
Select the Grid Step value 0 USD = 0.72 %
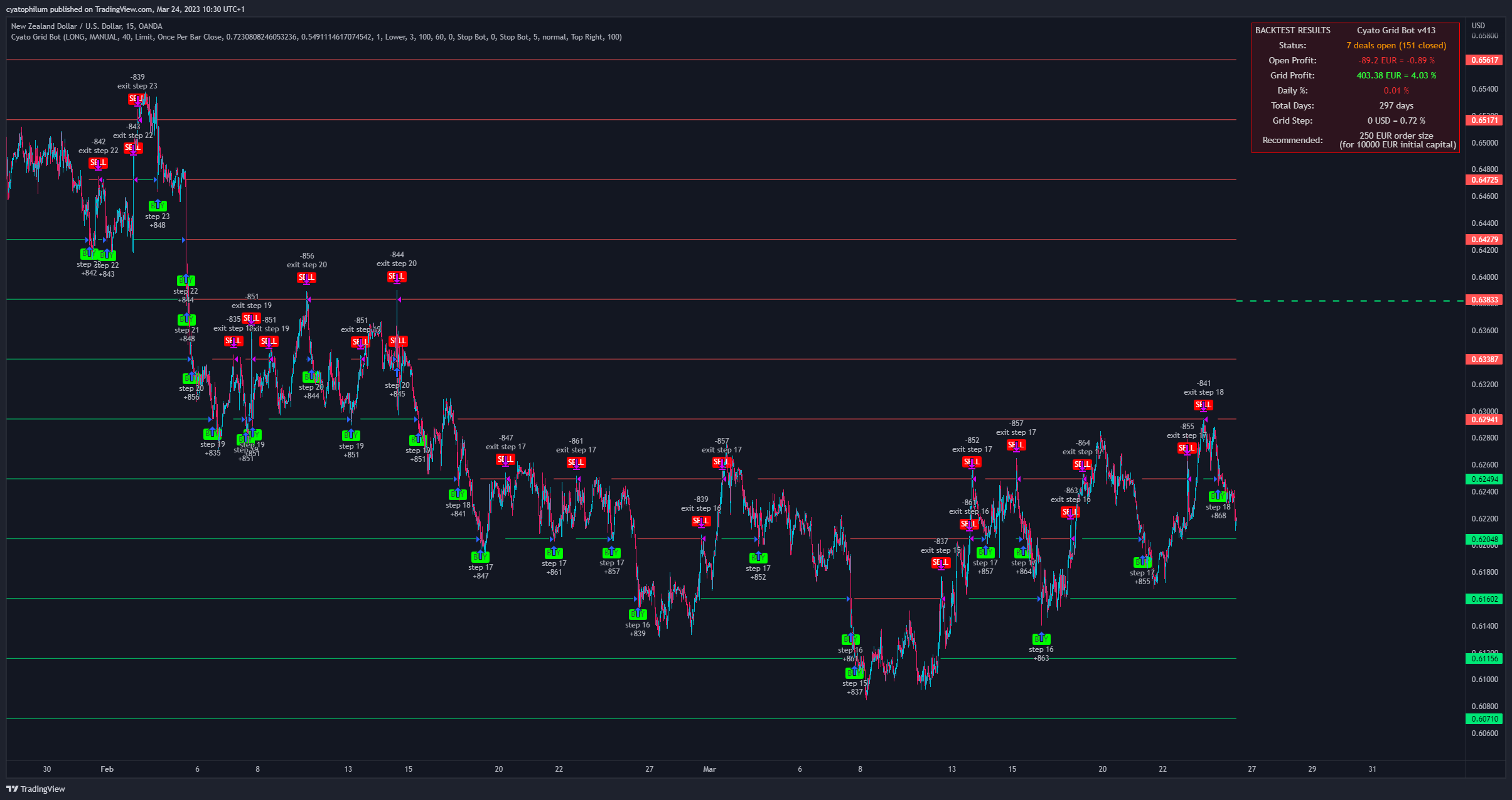click(1396, 120)
